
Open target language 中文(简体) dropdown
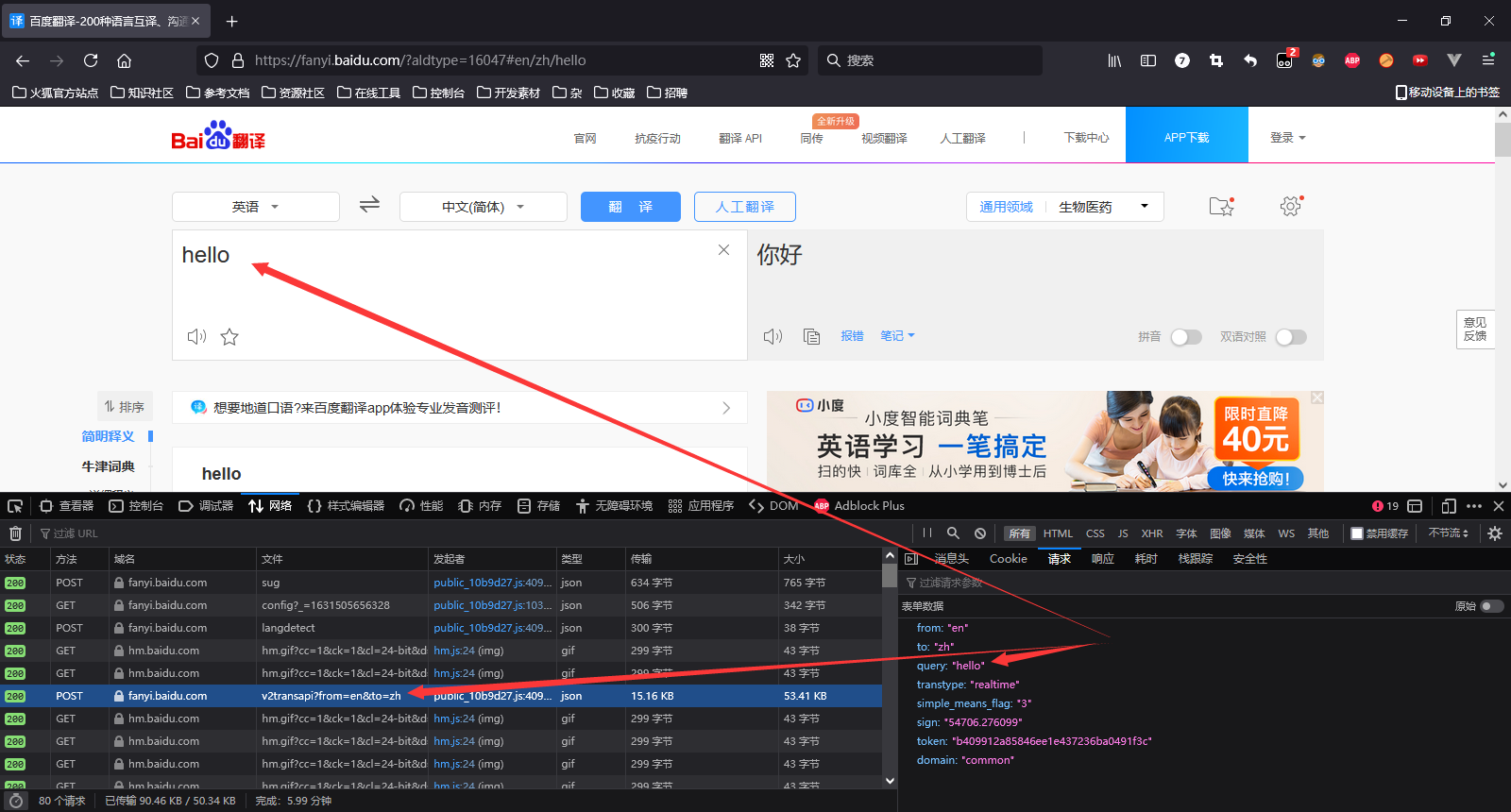[x=484, y=207]
